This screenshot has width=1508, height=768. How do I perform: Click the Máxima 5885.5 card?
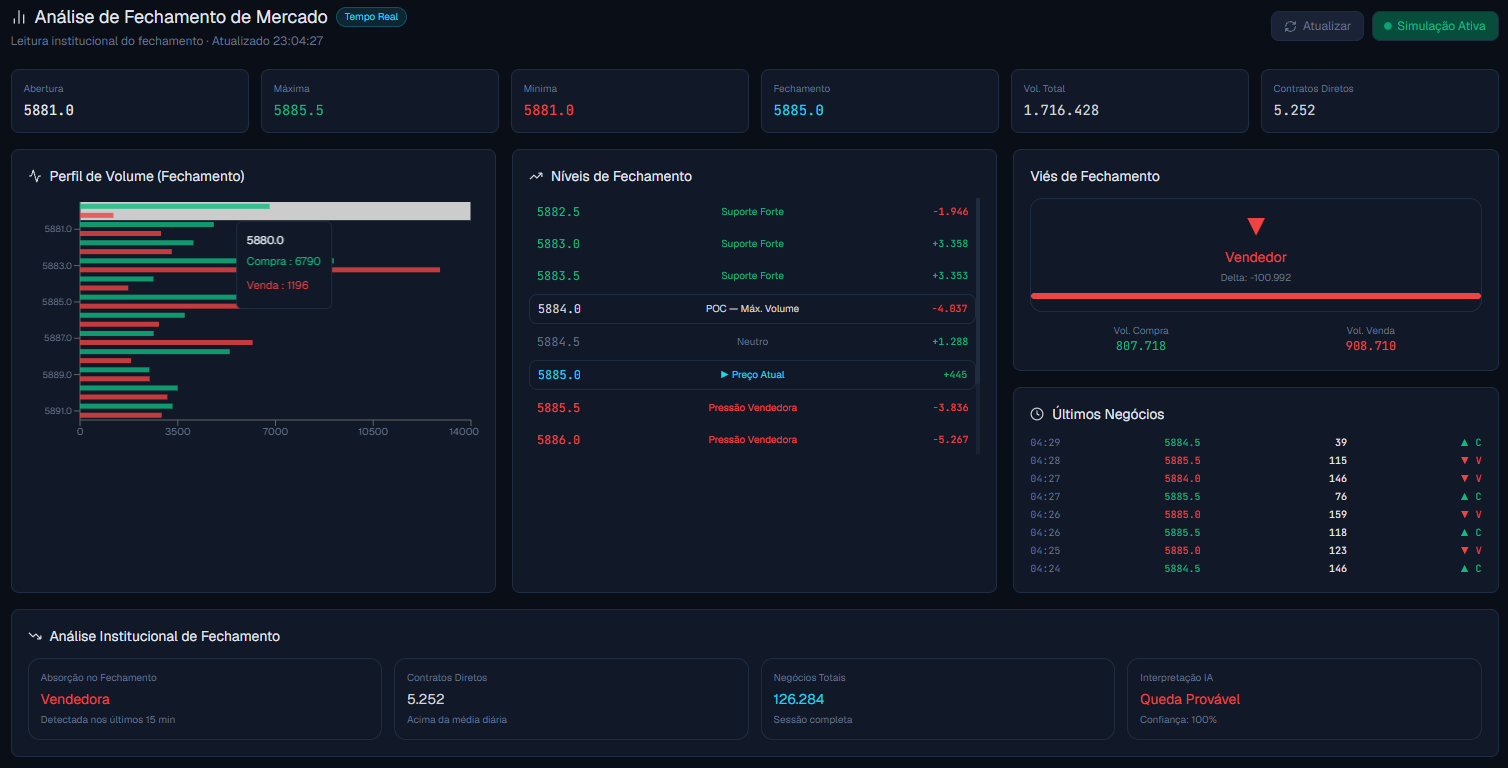coord(380,101)
